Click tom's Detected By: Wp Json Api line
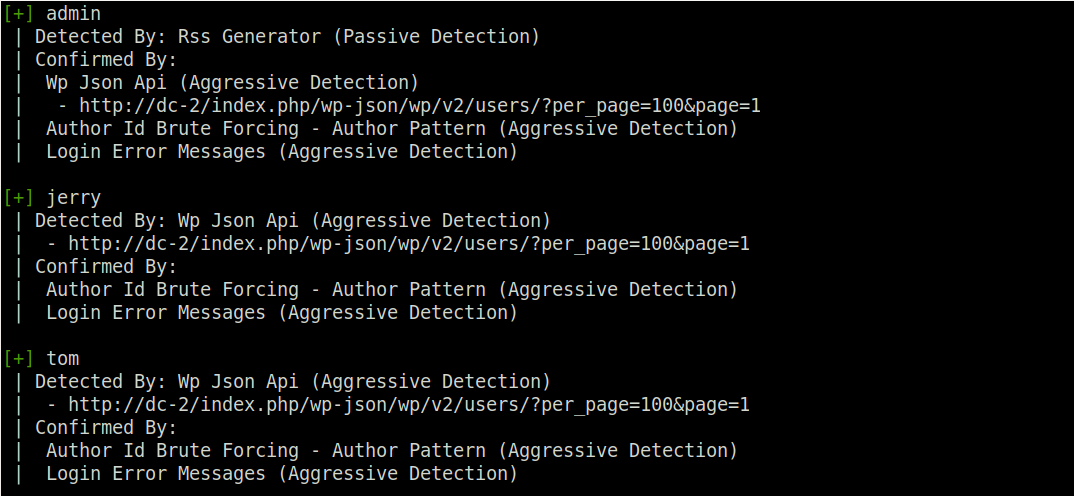The image size is (1074, 496). point(292,382)
